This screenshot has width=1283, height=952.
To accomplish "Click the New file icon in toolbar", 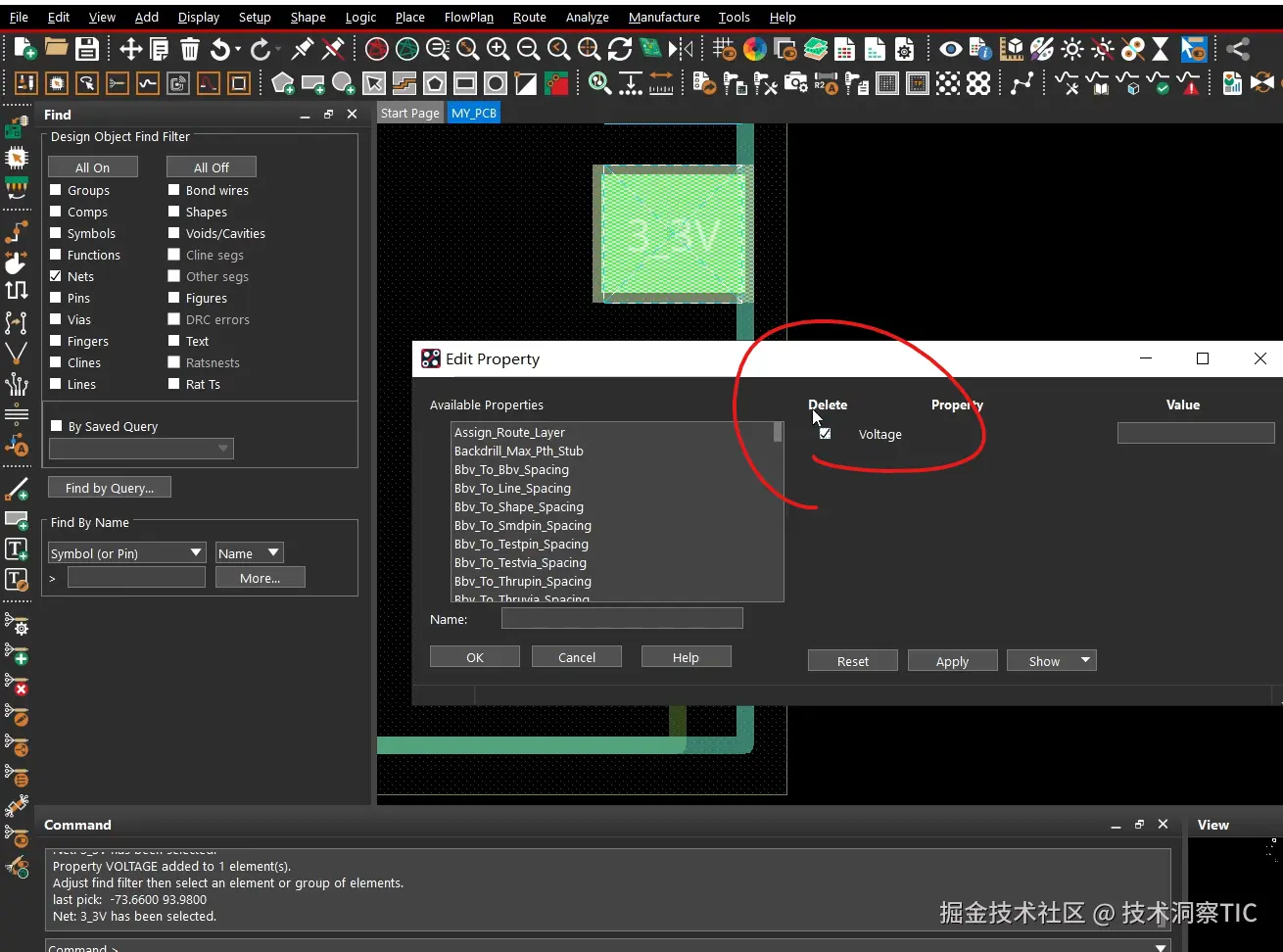I will pyautogui.click(x=24, y=49).
